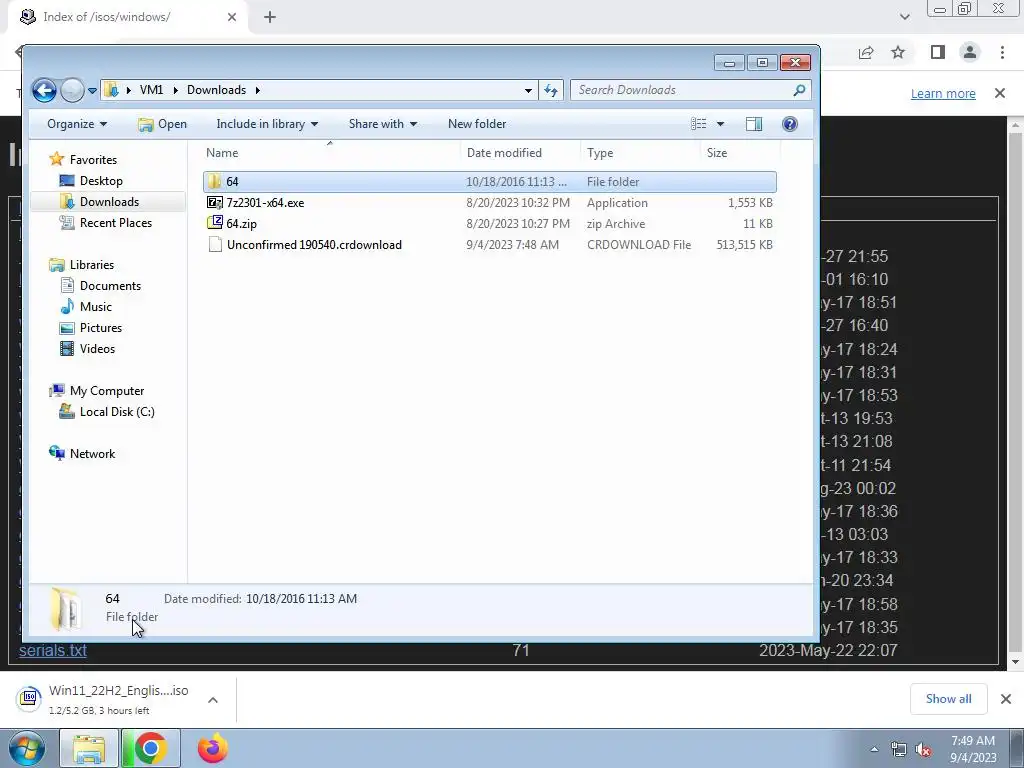Click large 64 folder thumbnail in details pane
The height and width of the screenshot is (768, 1024).
click(65, 609)
